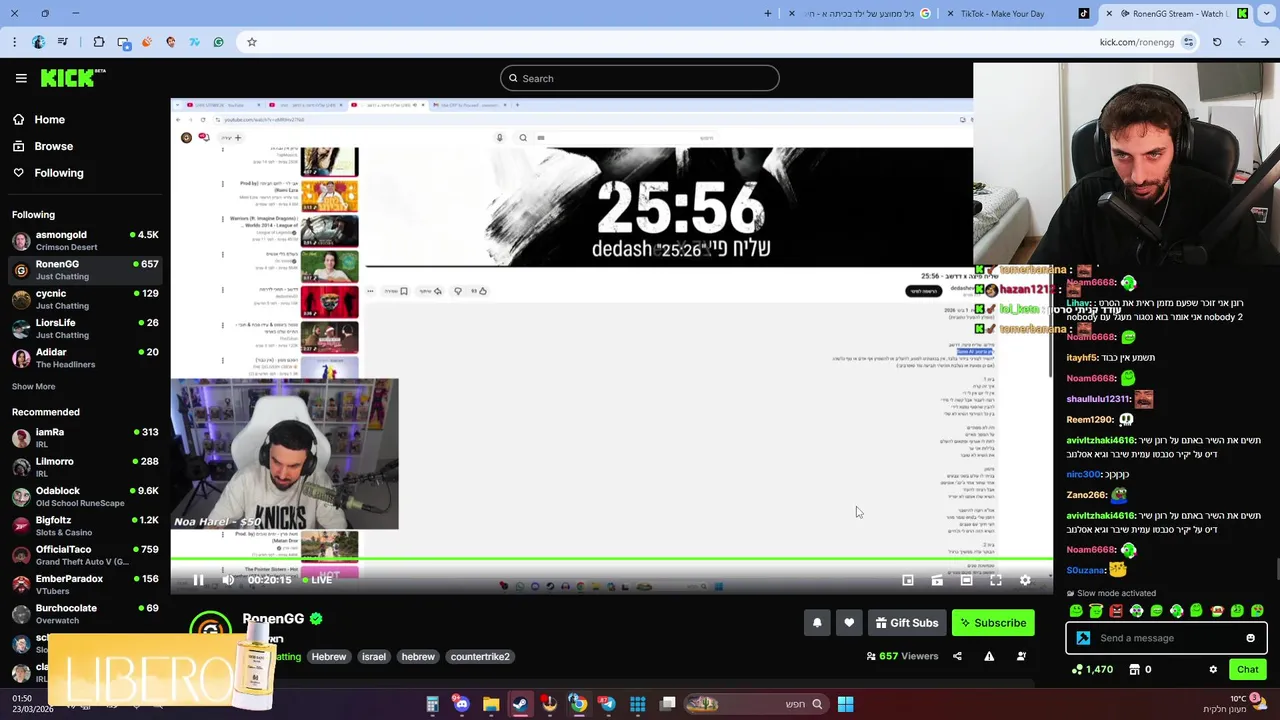Click the Send a message chat field
1280x720 pixels.
1166,638
